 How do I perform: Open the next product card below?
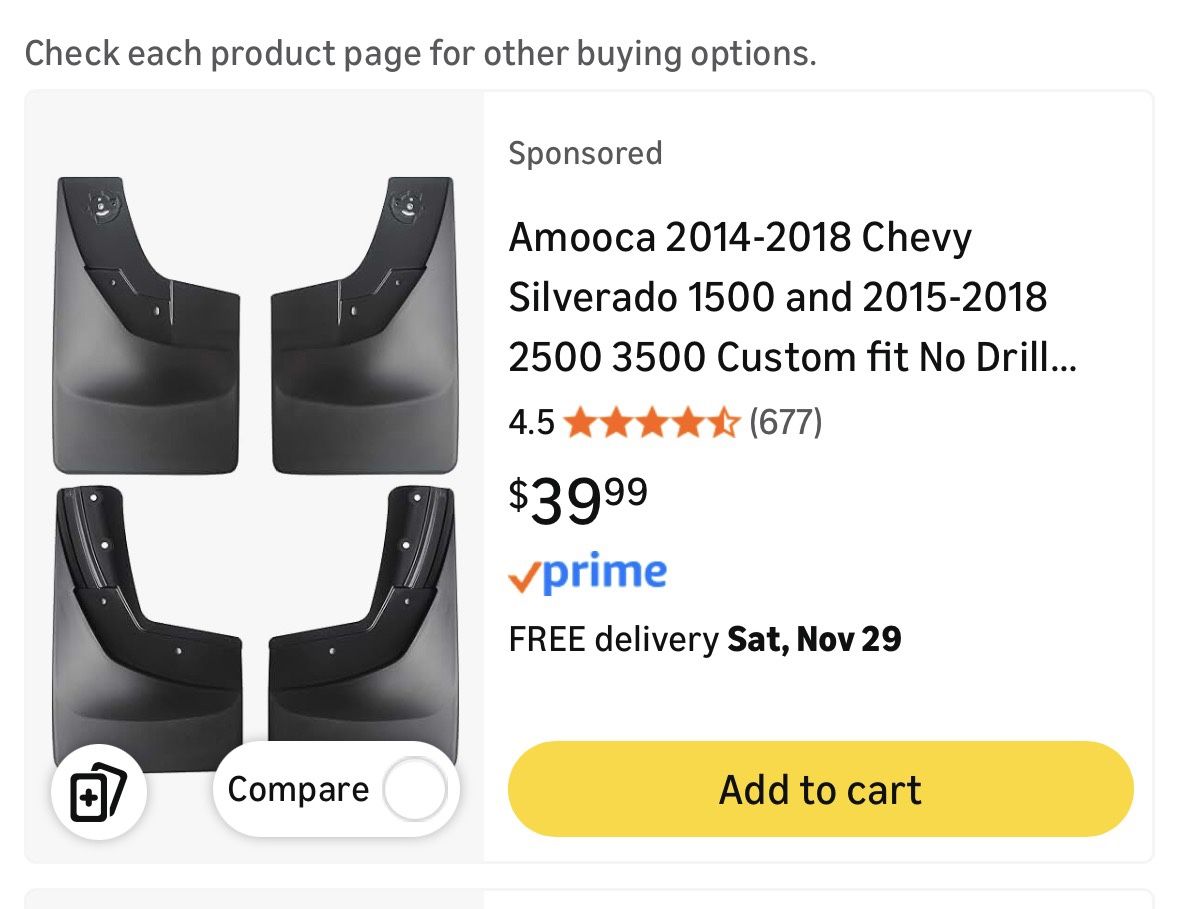click(x=589, y=899)
